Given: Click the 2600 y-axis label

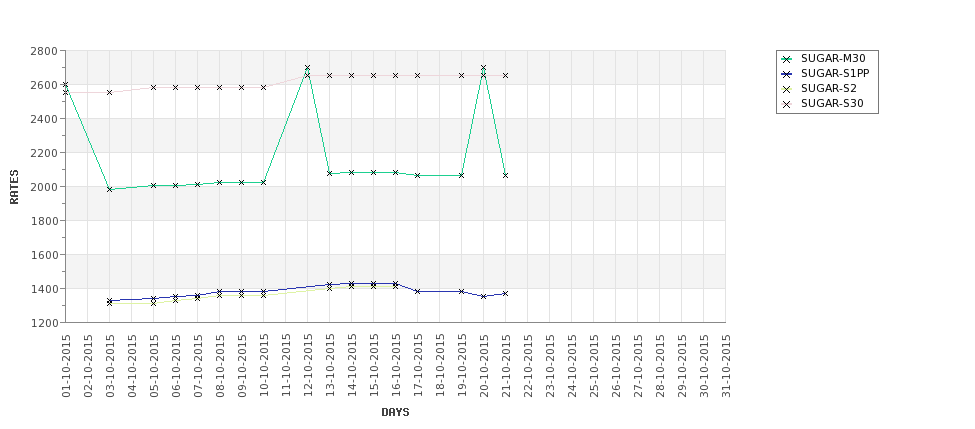Looking at the screenshot, I should 44,85.
